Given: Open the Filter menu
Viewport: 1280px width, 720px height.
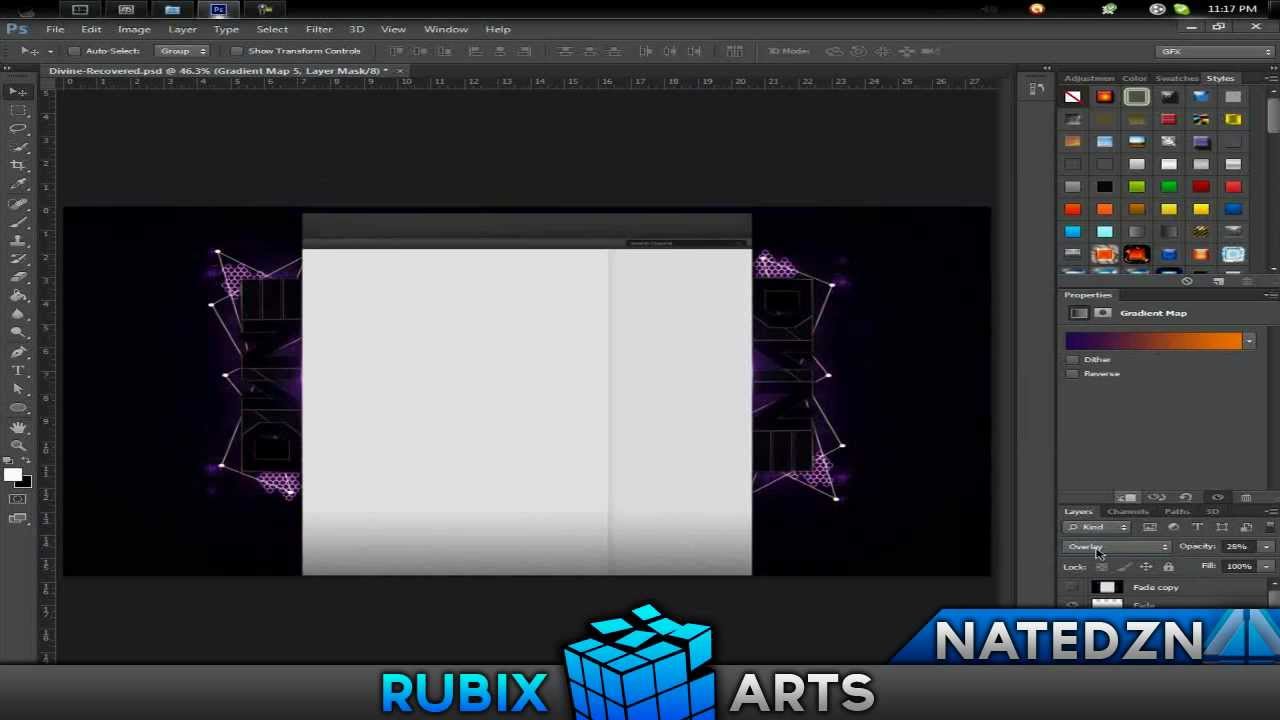Looking at the screenshot, I should pos(319,29).
